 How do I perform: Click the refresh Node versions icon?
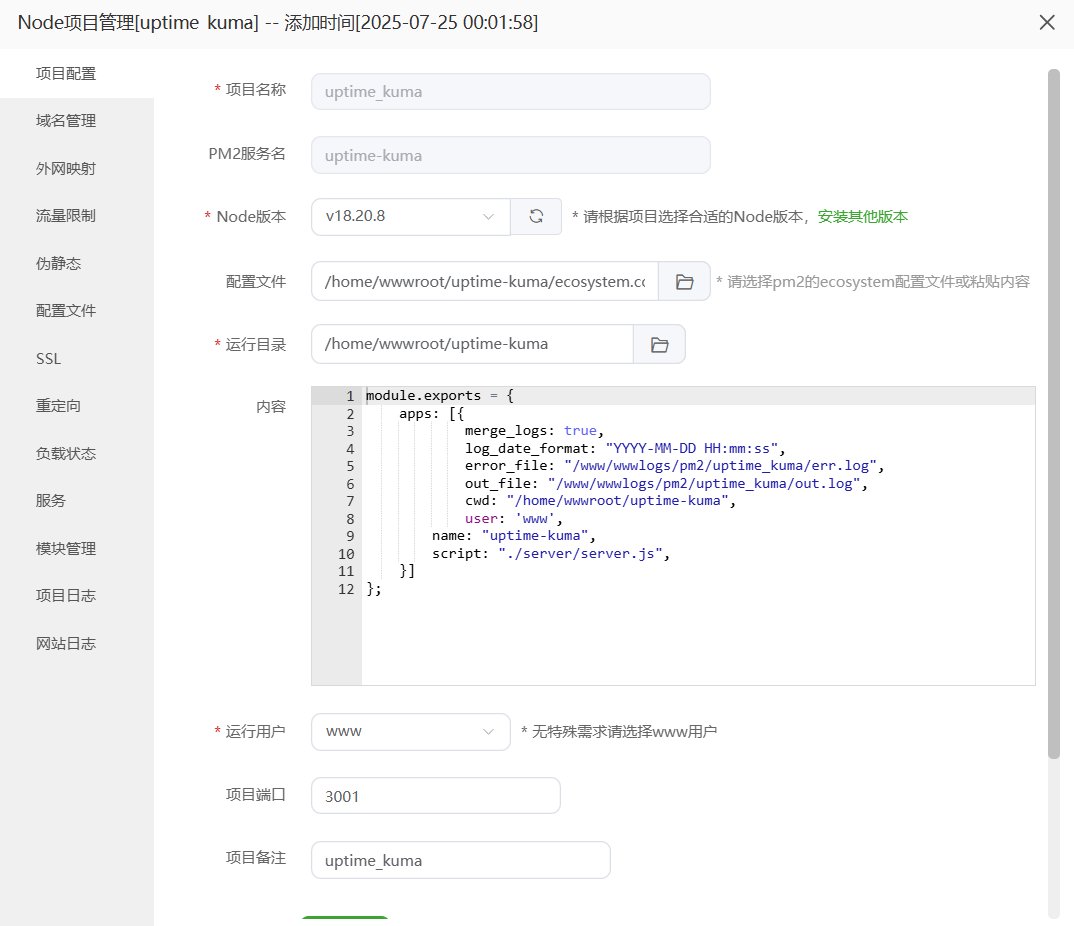point(536,216)
